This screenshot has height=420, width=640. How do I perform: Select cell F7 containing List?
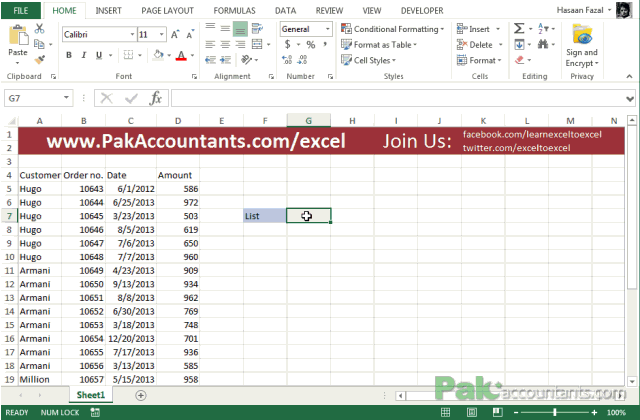[265, 216]
